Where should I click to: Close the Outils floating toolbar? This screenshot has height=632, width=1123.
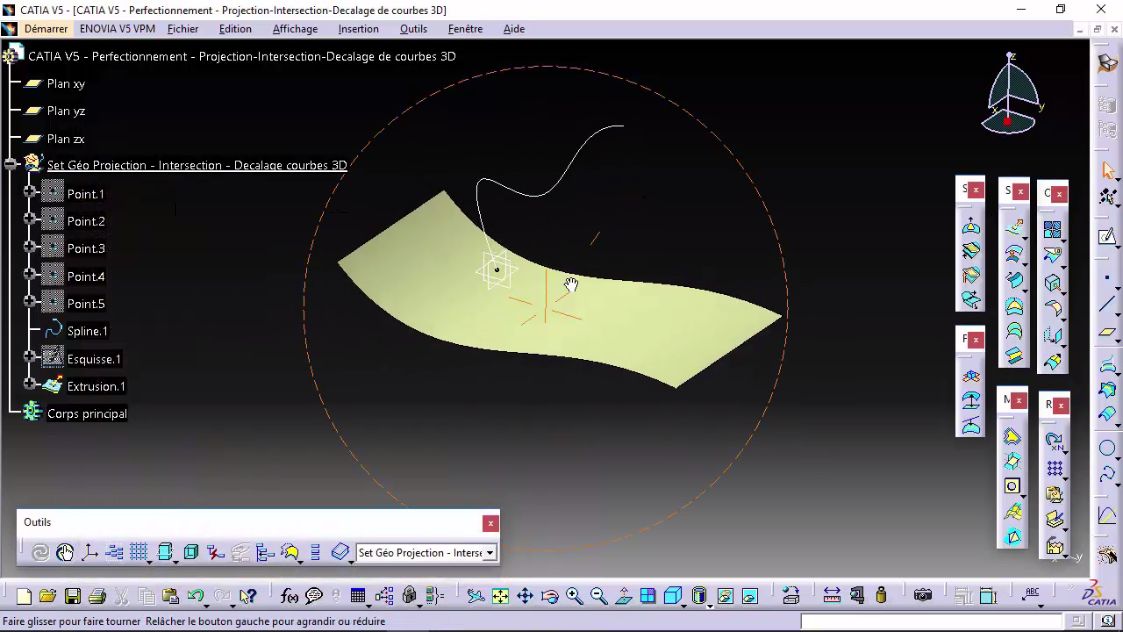click(x=490, y=523)
